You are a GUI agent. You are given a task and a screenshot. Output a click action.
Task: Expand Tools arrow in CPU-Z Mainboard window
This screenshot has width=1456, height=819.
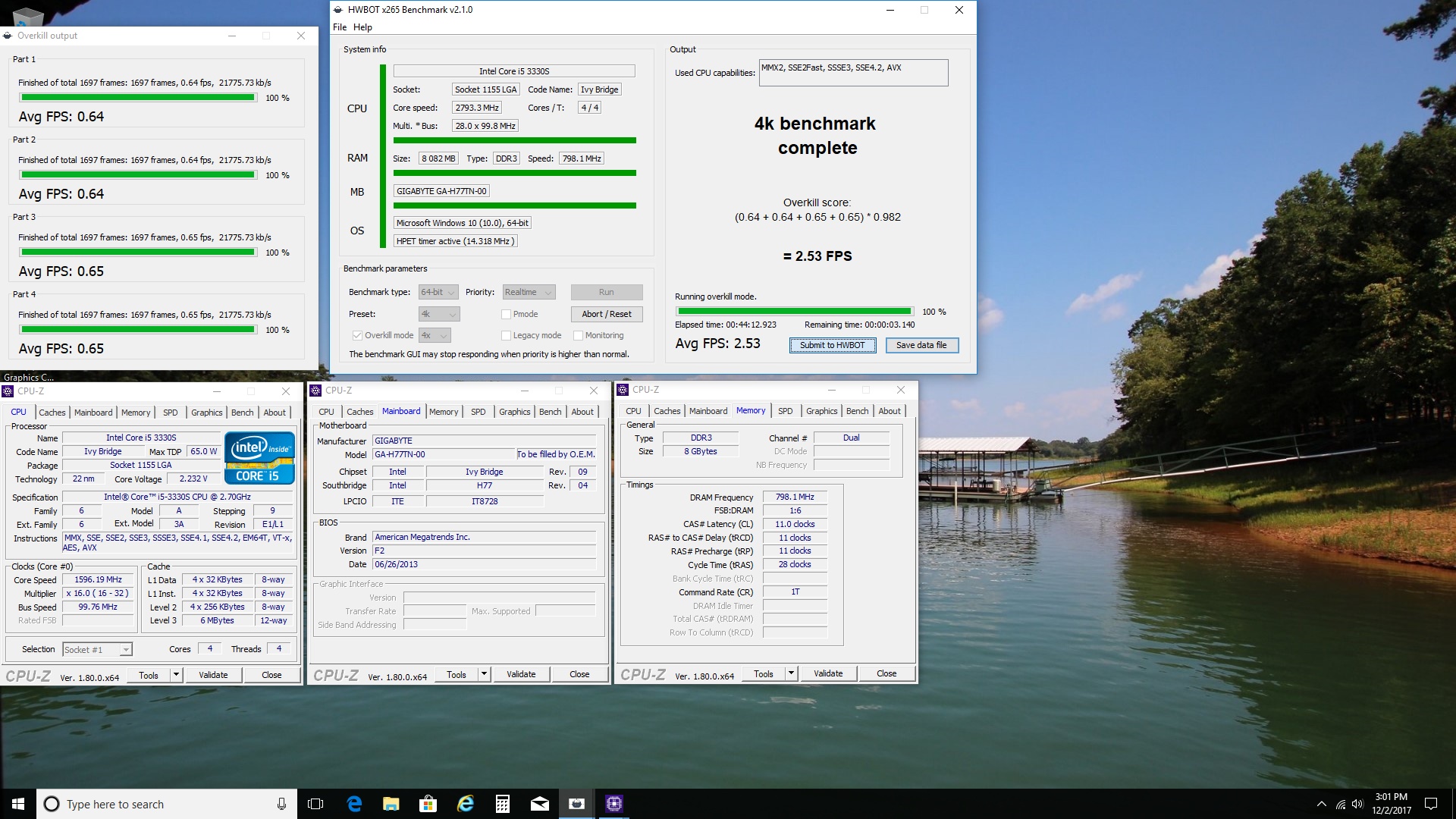(484, 674)
